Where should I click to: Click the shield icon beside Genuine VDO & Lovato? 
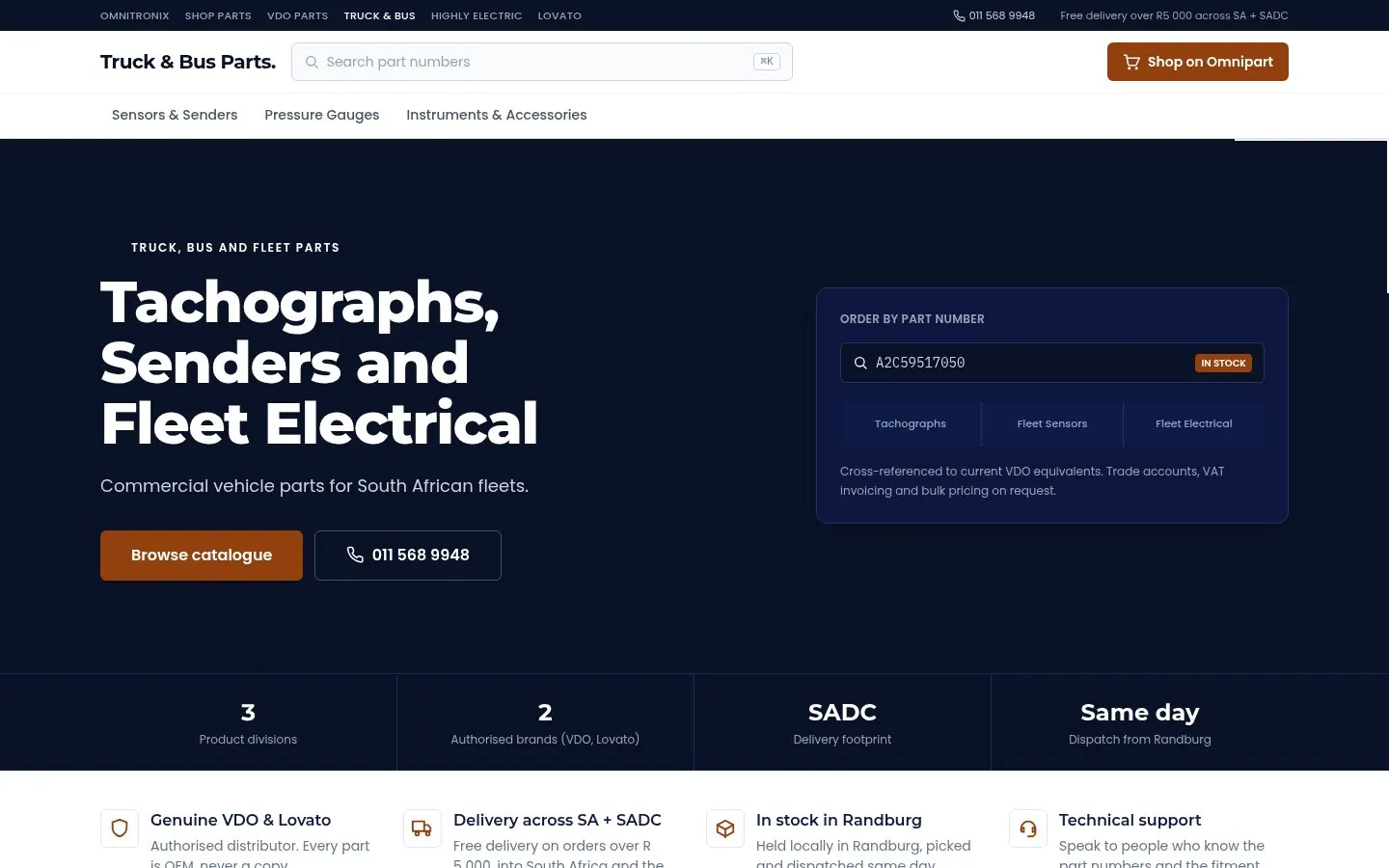pyautogui.click(x=120, y=828)
